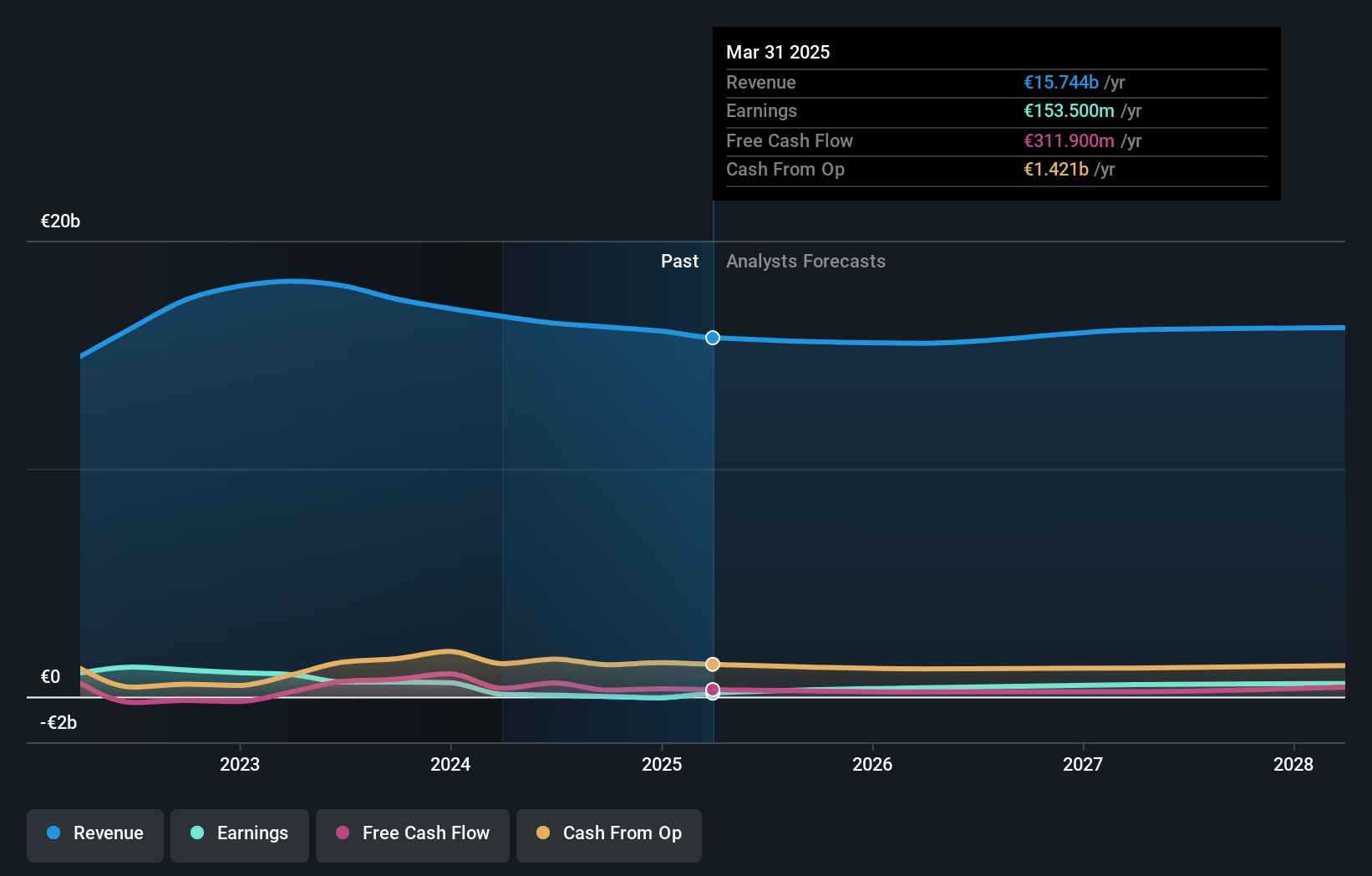Click the 2023 x-axis label
Image resolution: width=1372 pixels, height=876 pixels.
(240, 764)
